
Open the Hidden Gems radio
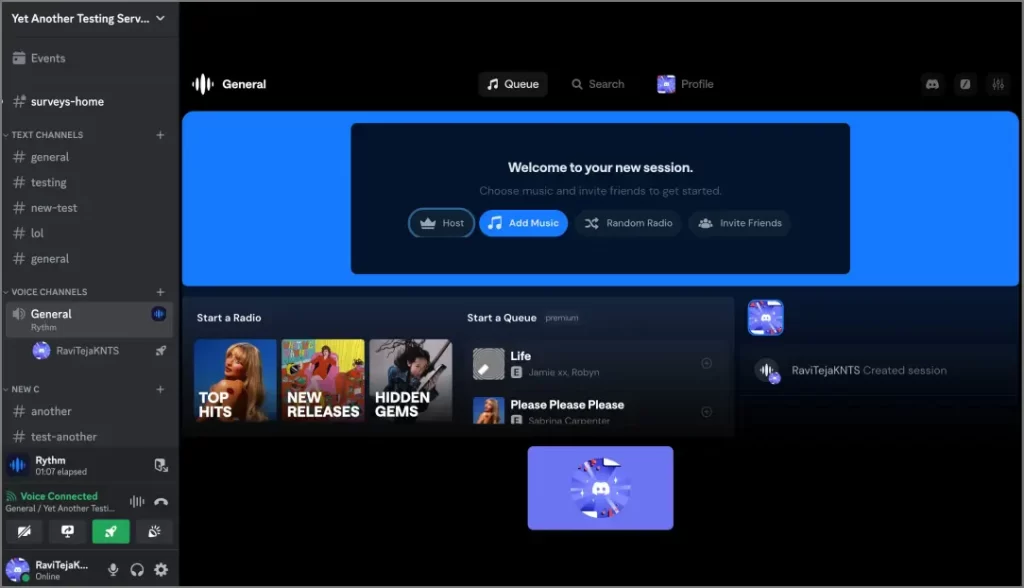(x=410, y=380)
